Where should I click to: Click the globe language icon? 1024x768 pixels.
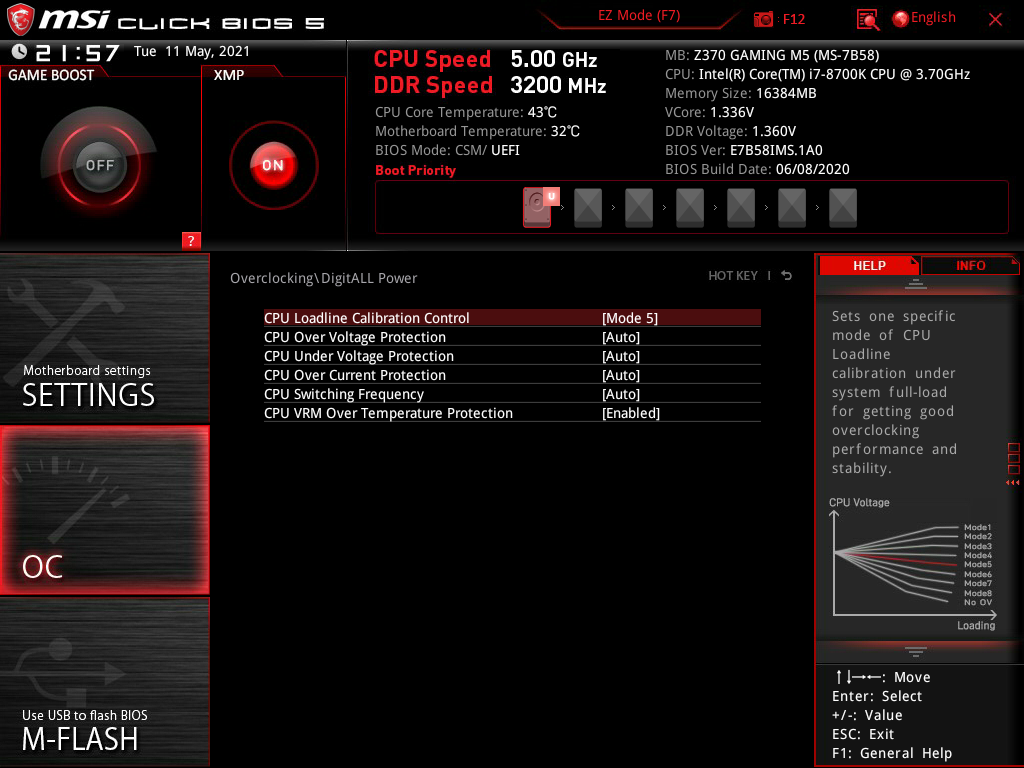(901, 19)
